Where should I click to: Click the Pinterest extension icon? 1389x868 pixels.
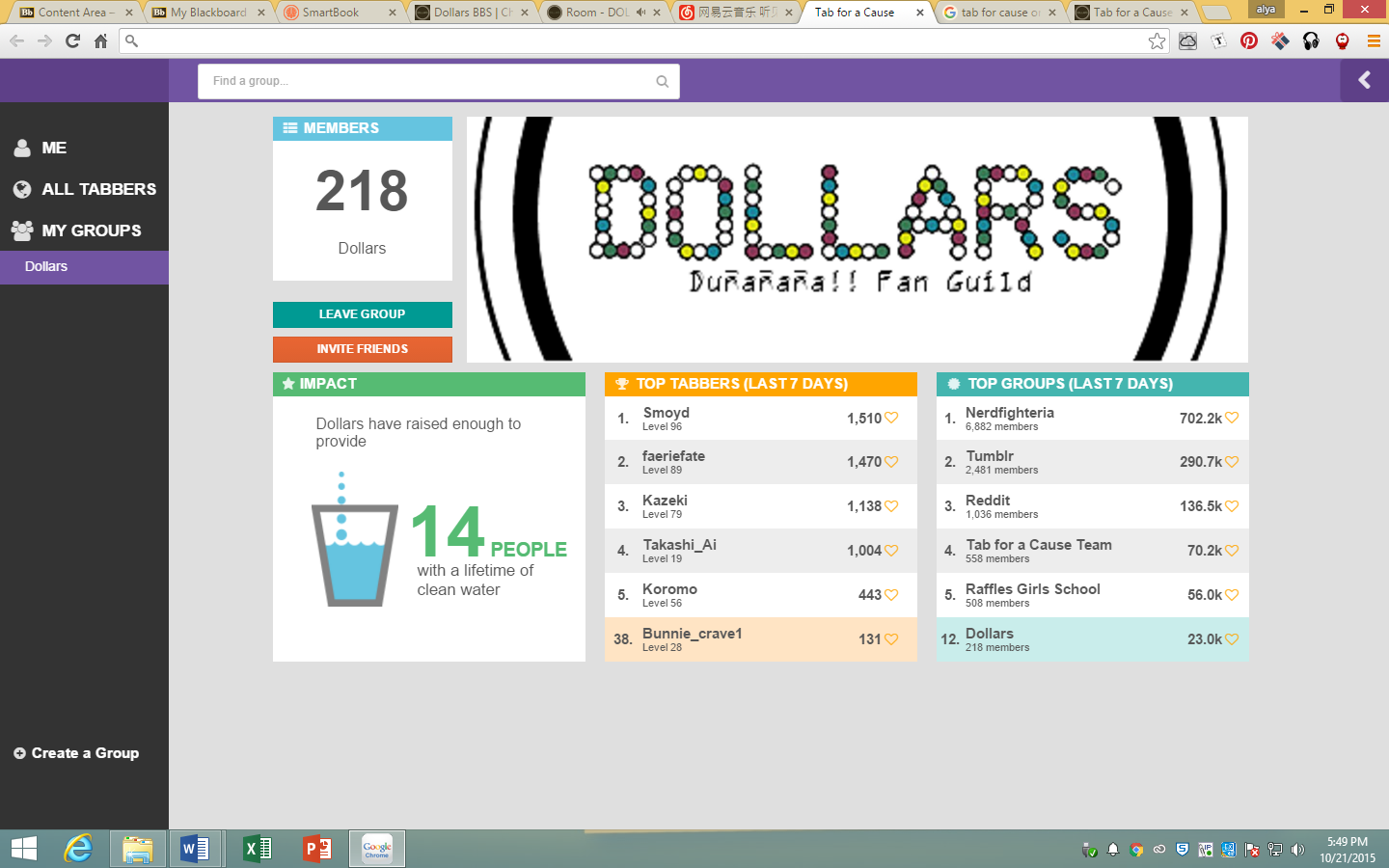pyautogui.click(x=1249, y=41)
